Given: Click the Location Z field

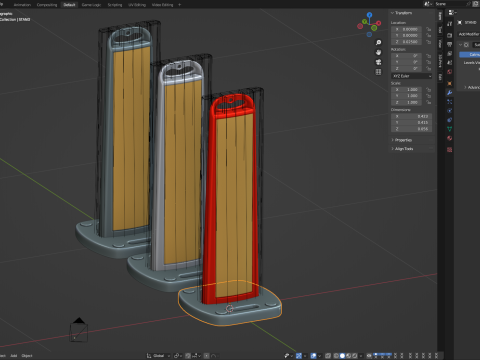Looking at the screenshot, I should click(407, 42).
